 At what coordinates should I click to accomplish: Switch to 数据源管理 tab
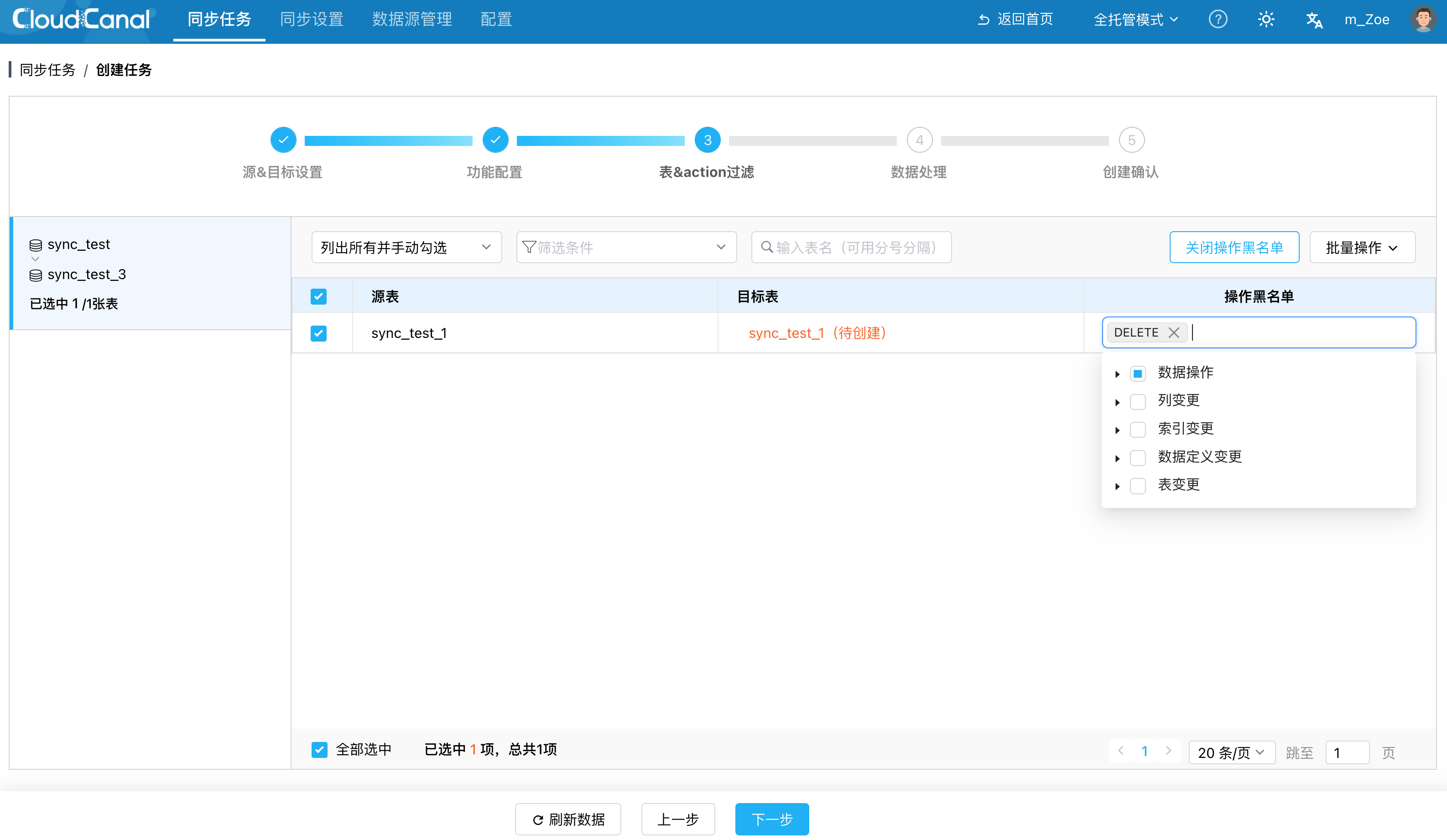[412, 20]
